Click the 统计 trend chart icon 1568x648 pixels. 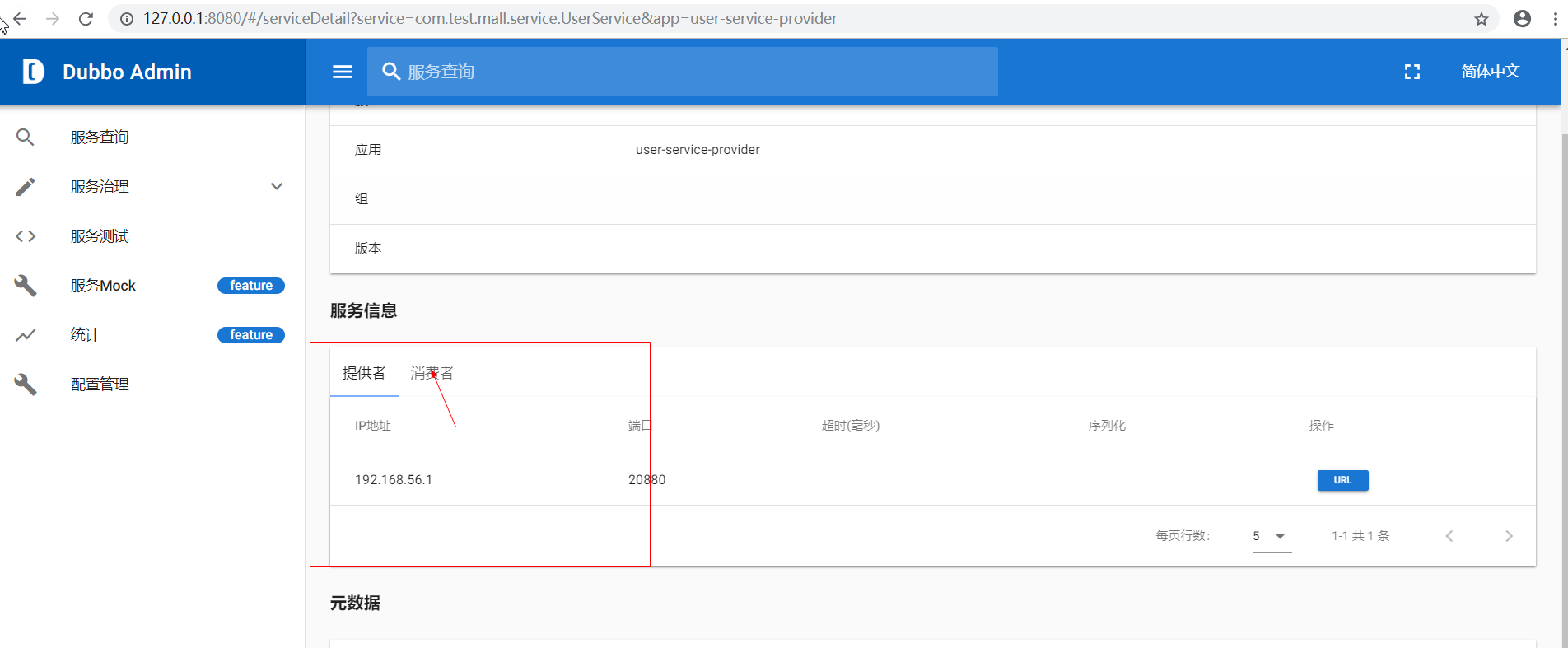click(26, 335)
